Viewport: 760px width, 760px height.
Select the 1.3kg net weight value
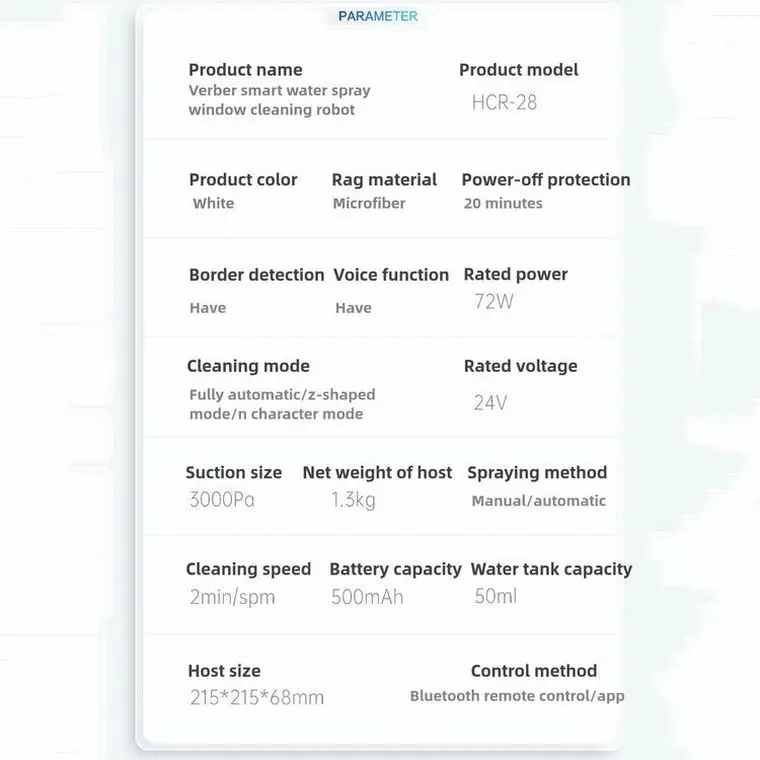tap(353, 500)
